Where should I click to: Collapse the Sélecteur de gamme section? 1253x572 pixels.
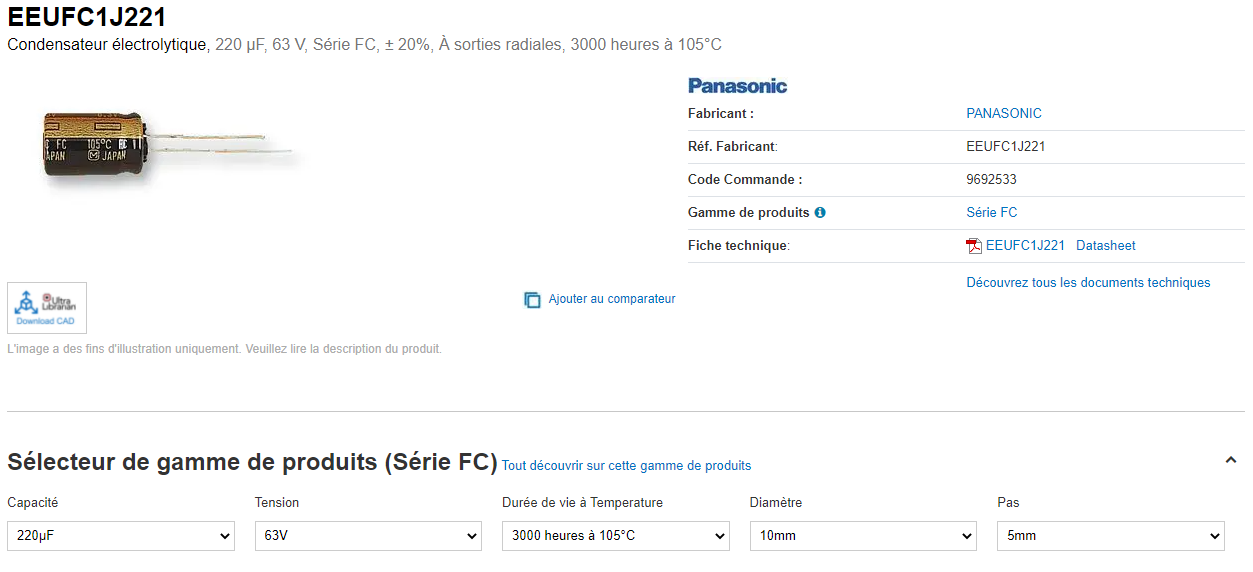[1230, 460]
